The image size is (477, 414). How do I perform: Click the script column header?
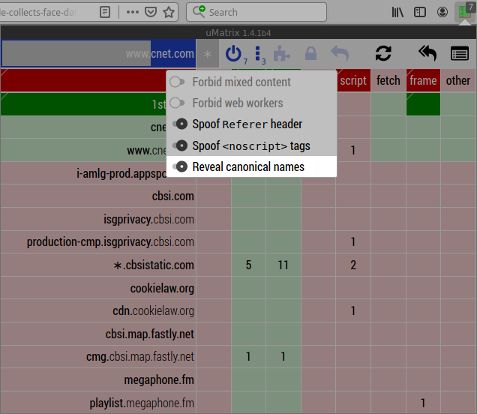point(353,81)
